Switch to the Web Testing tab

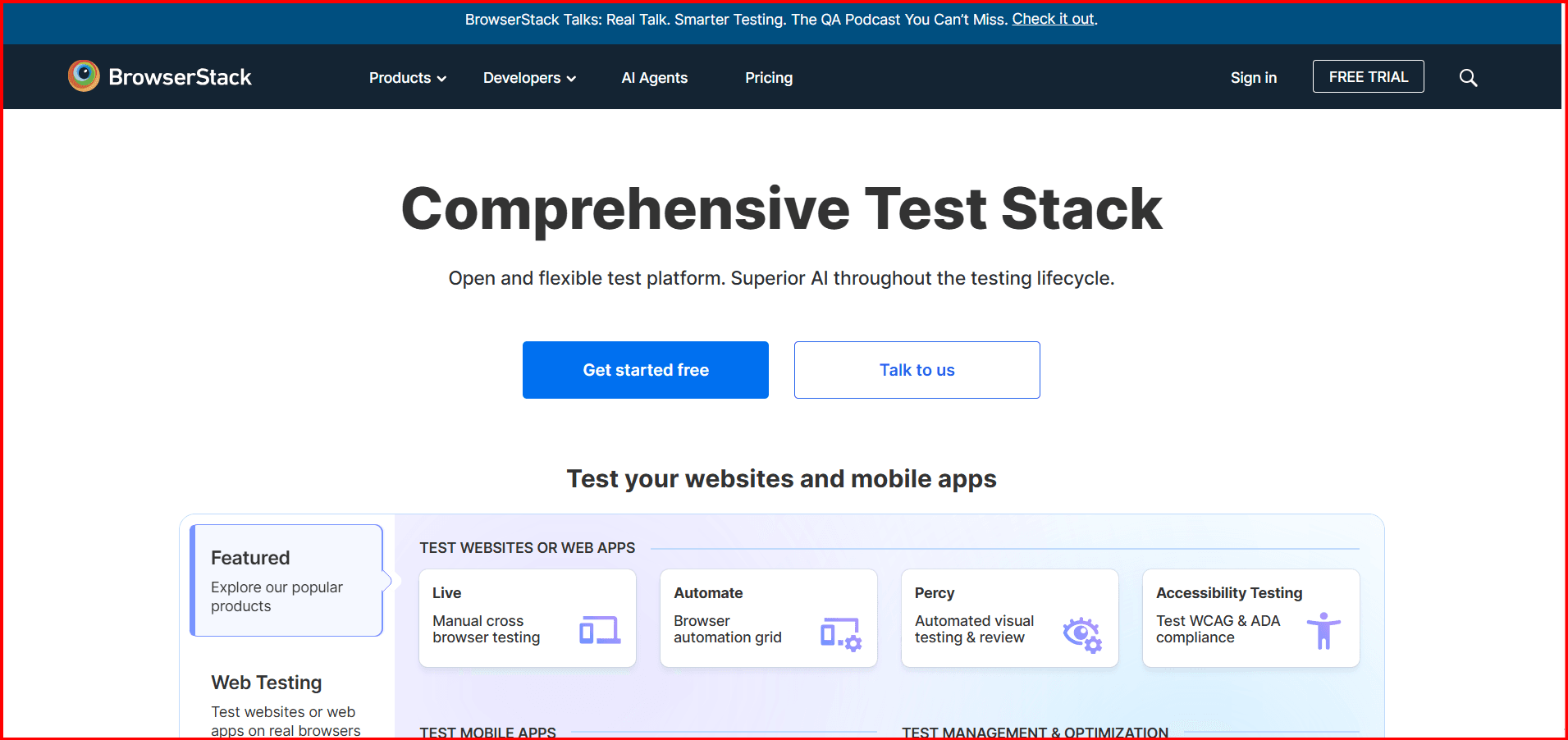(x=267, y=683)
